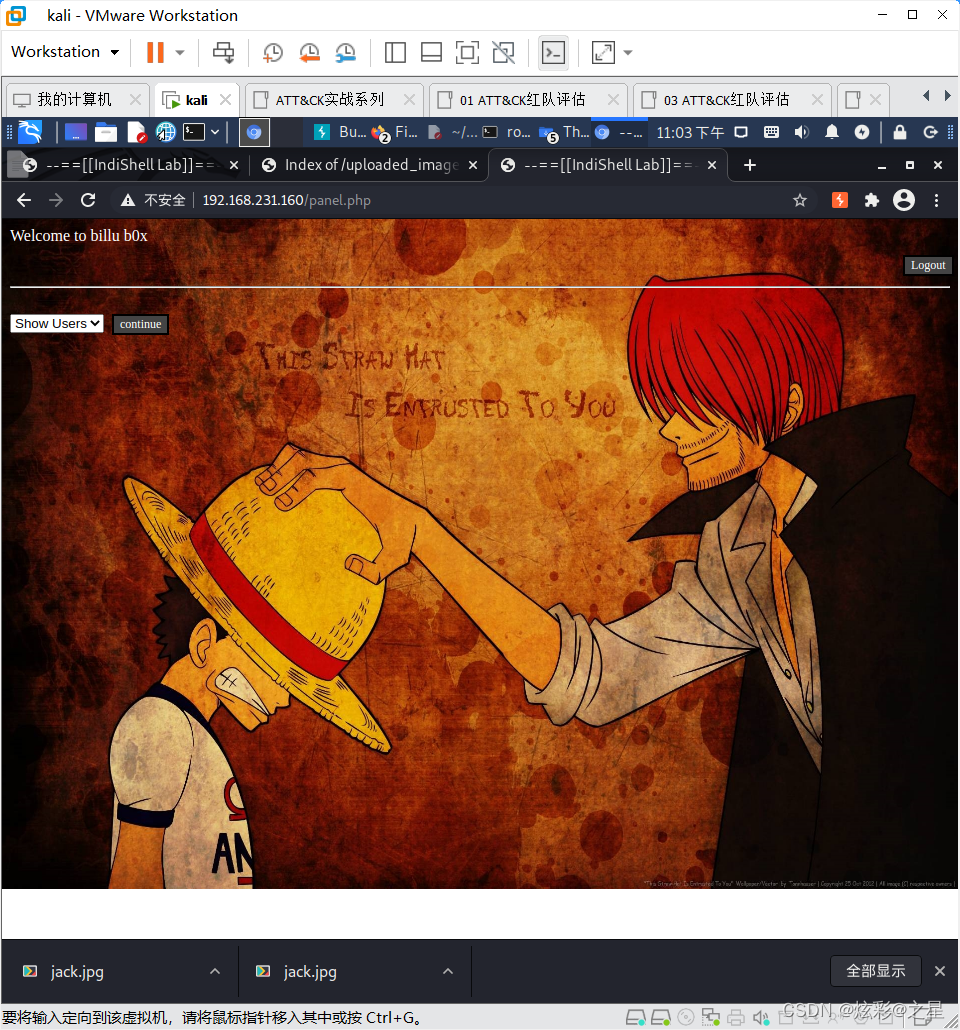This screenshot has height=1030, width=960.
Task: Expand options for first jack.jpg download
Action: [215, 971]
